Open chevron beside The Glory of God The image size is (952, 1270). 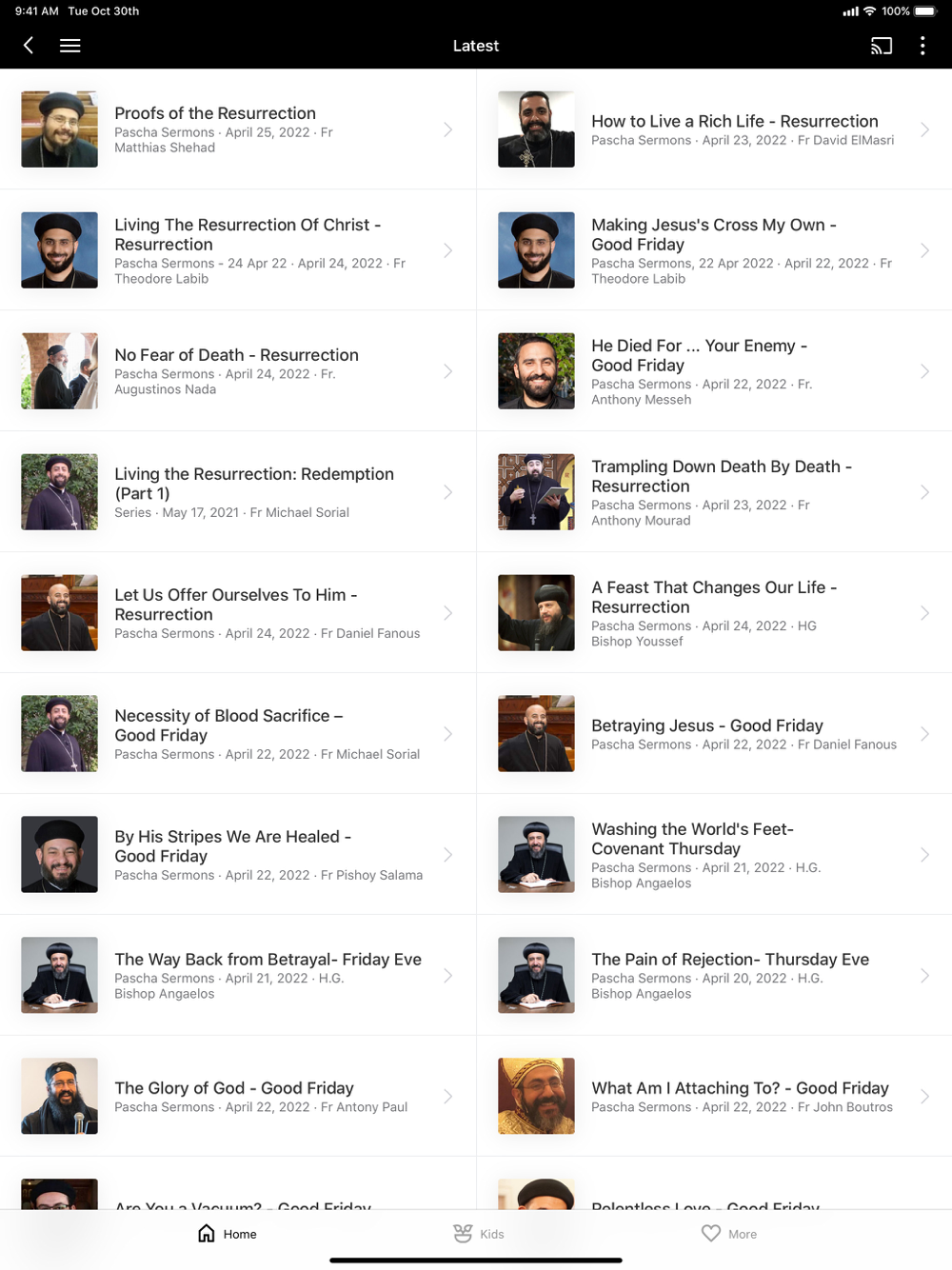[447, 1097]
